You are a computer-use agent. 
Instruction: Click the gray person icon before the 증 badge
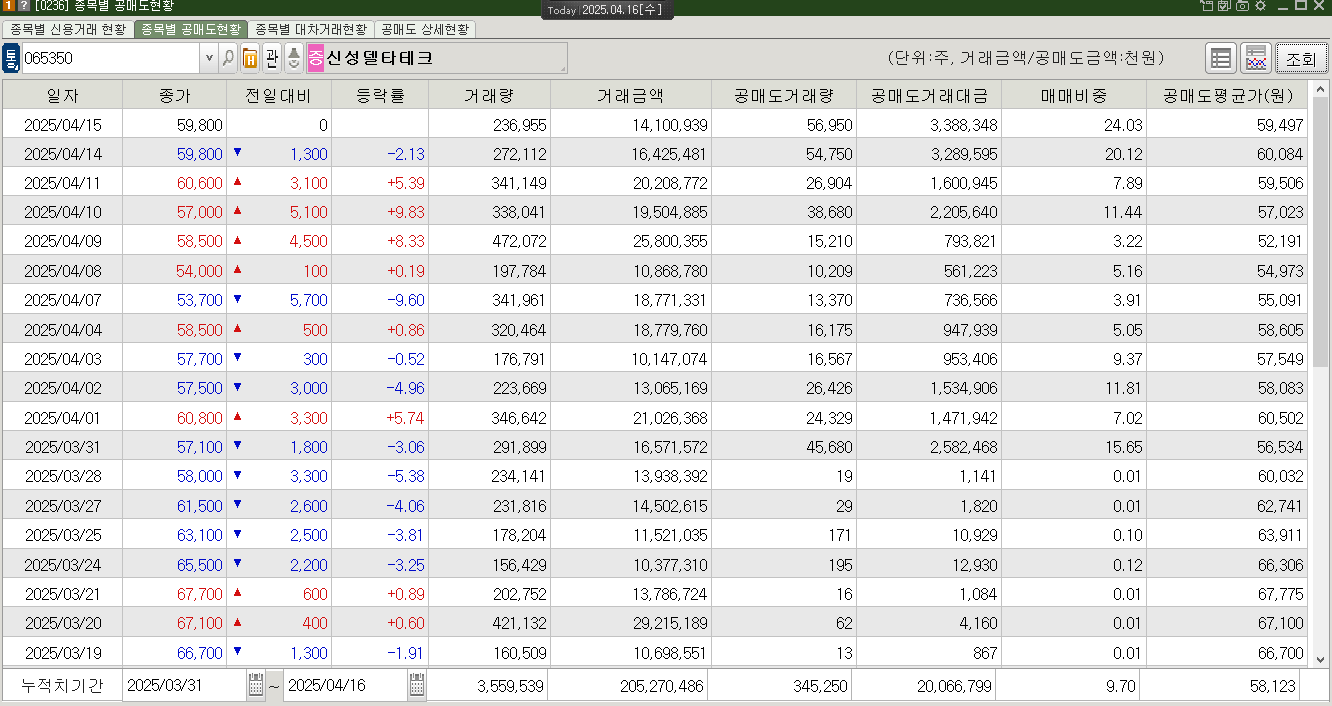[294, 58]
